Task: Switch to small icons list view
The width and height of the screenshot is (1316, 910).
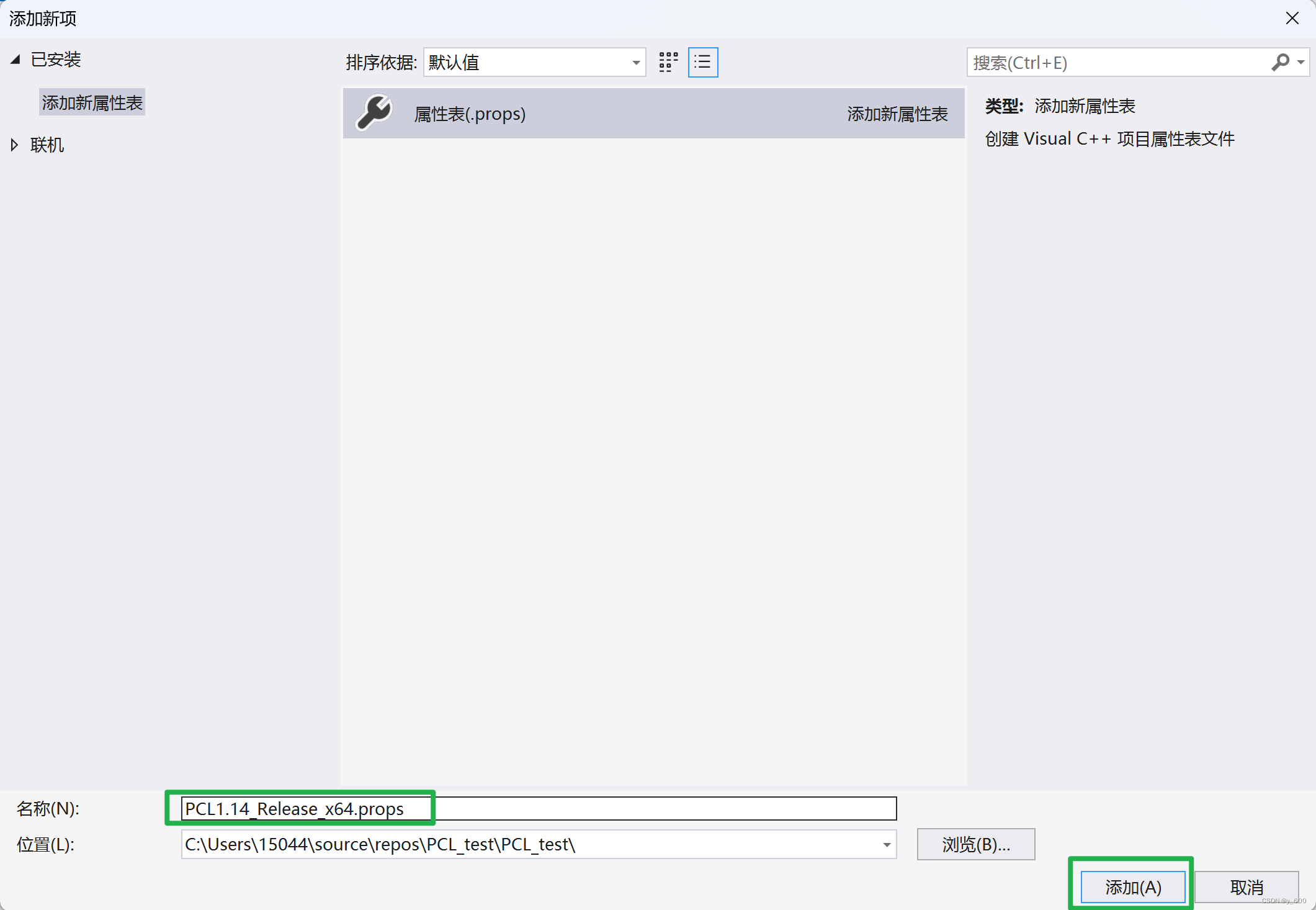Action: [x=702, y=62]
